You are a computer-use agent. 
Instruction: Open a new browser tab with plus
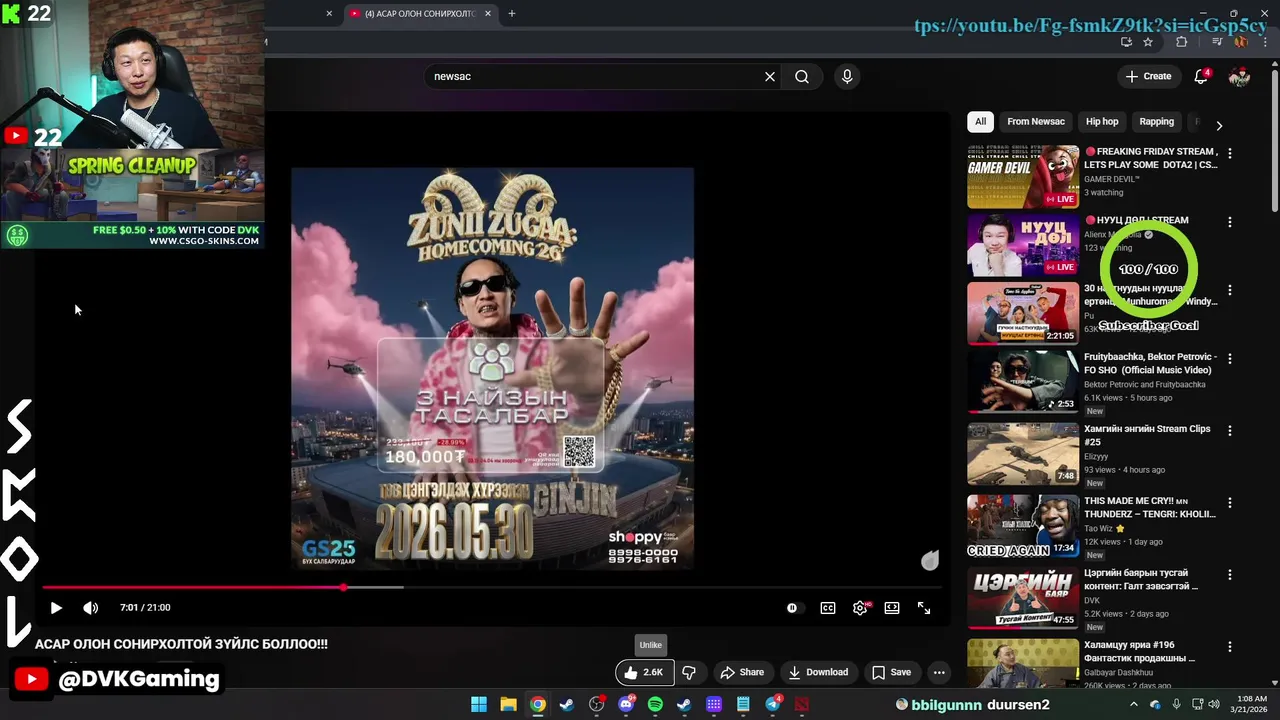click(x=512, y=13)
